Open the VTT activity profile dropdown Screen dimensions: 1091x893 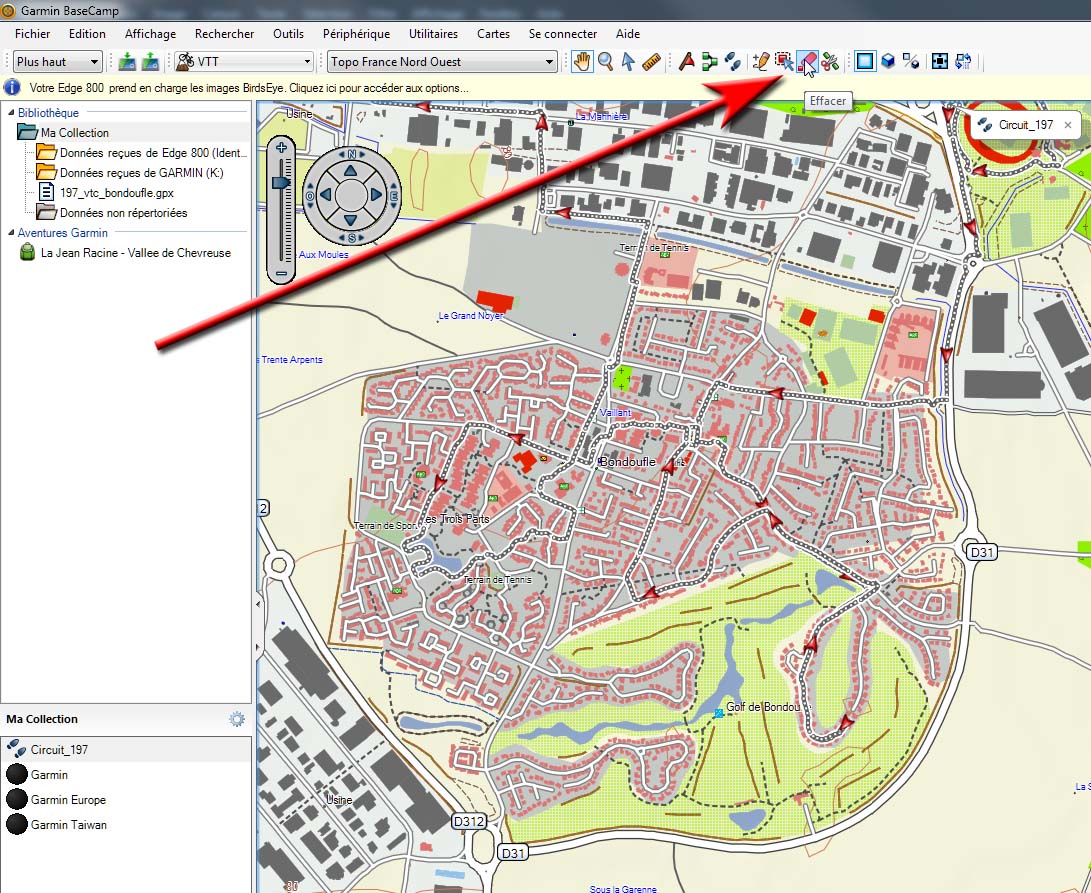tap(244, 62)
